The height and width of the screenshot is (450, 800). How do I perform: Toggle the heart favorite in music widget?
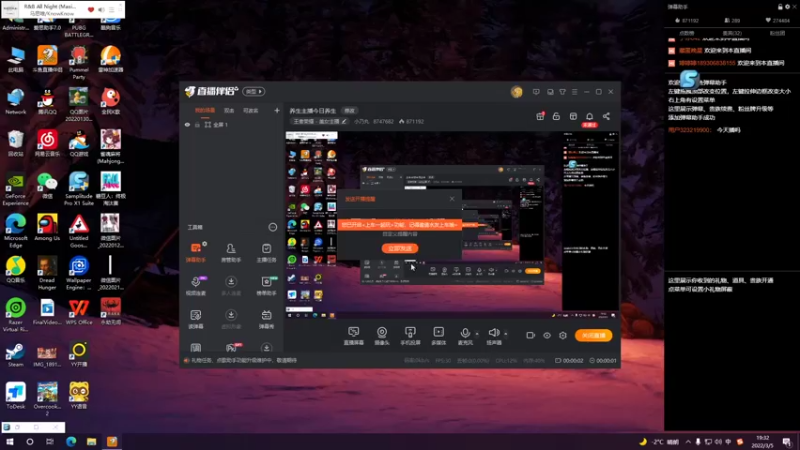(x=91, y=10)
